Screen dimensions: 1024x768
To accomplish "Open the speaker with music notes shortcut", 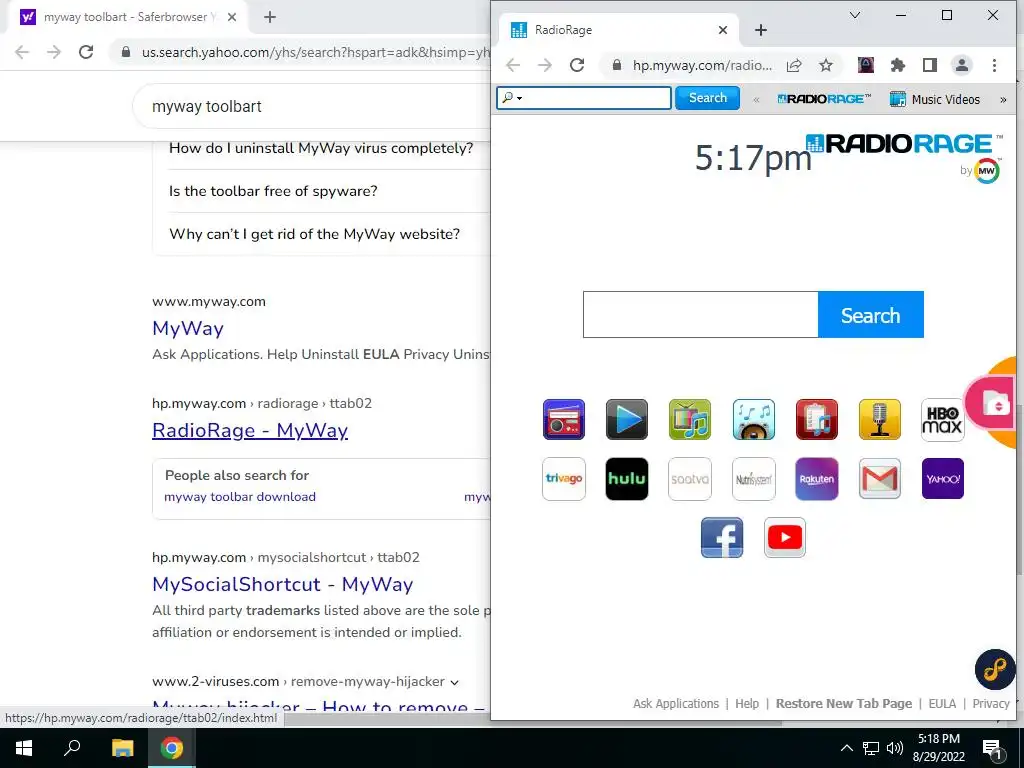I will tap(754, 419).
